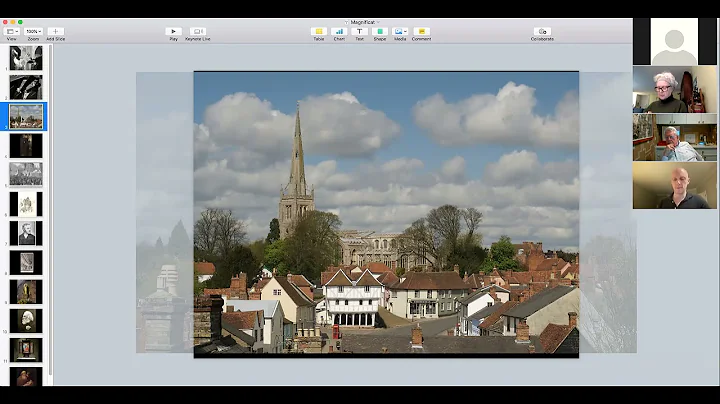This screenshot has height=404, width=720.
Task: Click the Collaborate icon in the toolbar
Action: pos(542,32)
